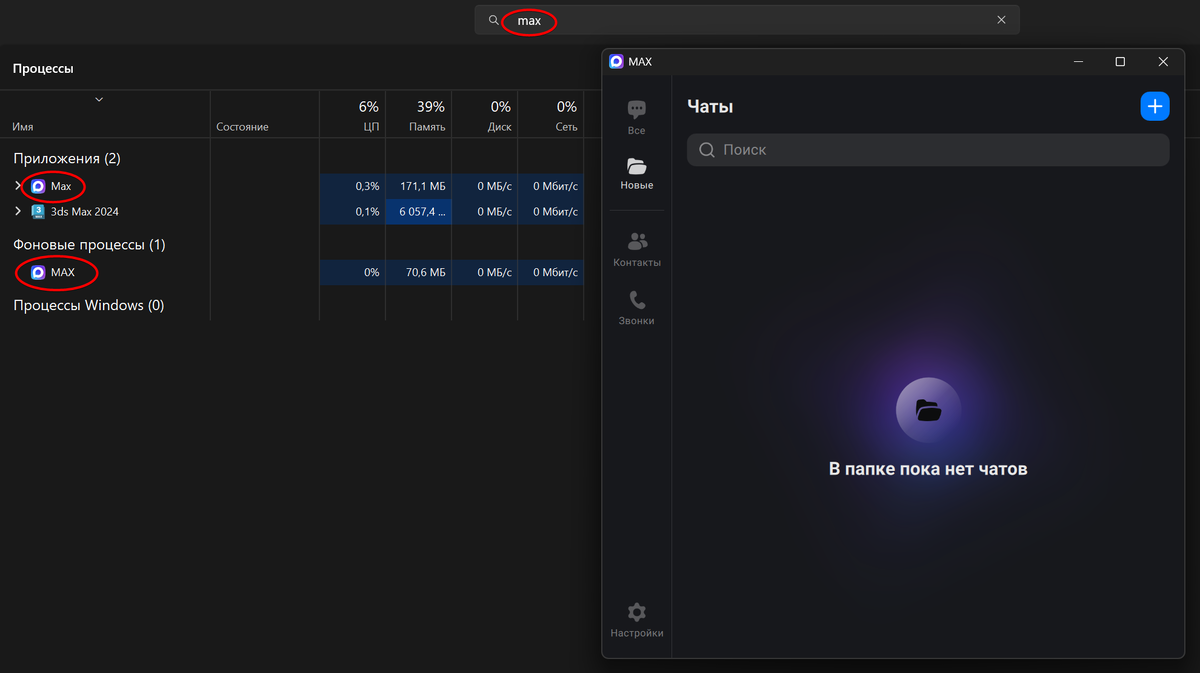
Task: Clear the Task Manager search field
Action: click(x=1001, y=20)
